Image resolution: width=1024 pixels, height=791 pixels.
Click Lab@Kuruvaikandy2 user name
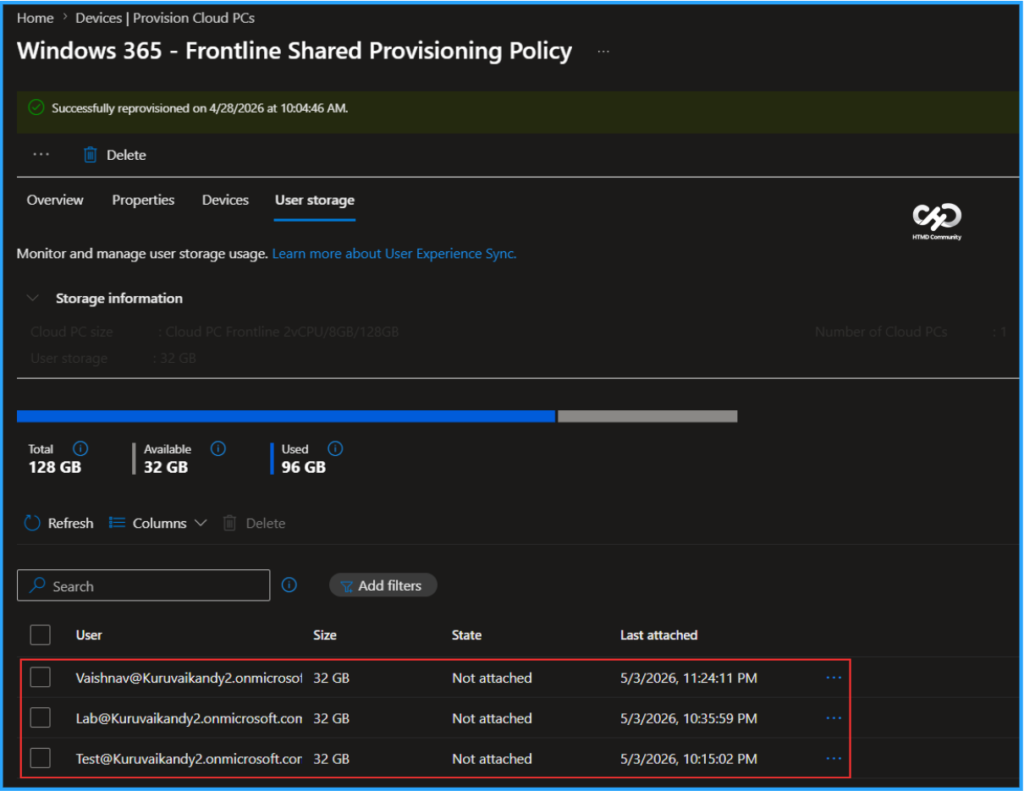pos(189,718)
